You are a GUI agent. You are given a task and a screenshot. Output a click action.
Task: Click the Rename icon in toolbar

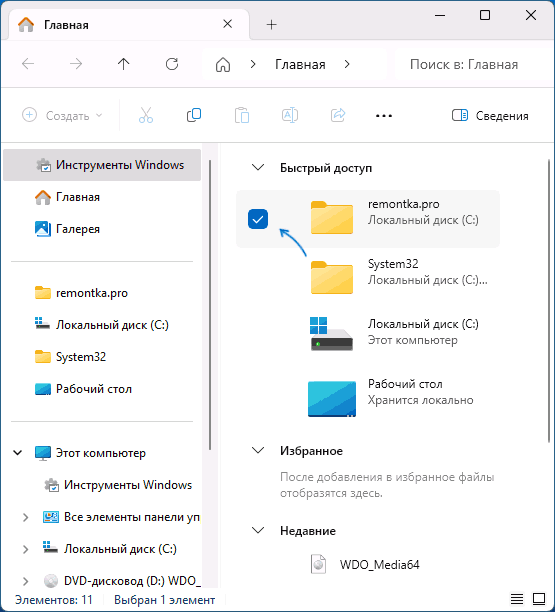290,116
